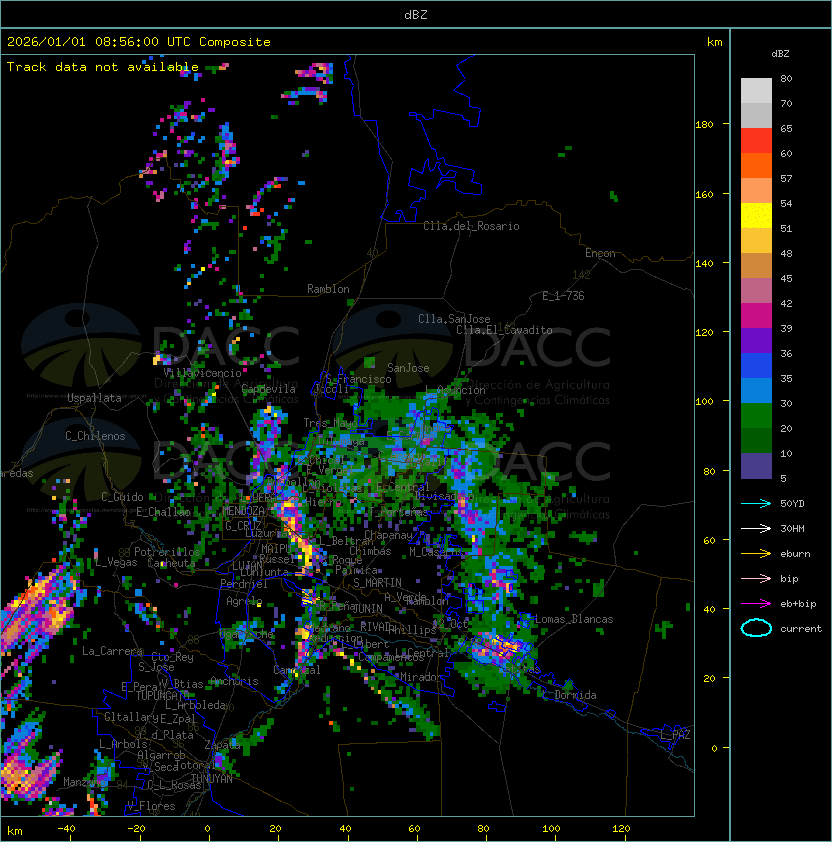Select the dark green 10-20 dBZ swatch
Screen dimensions: 832x842
(756, 441)
